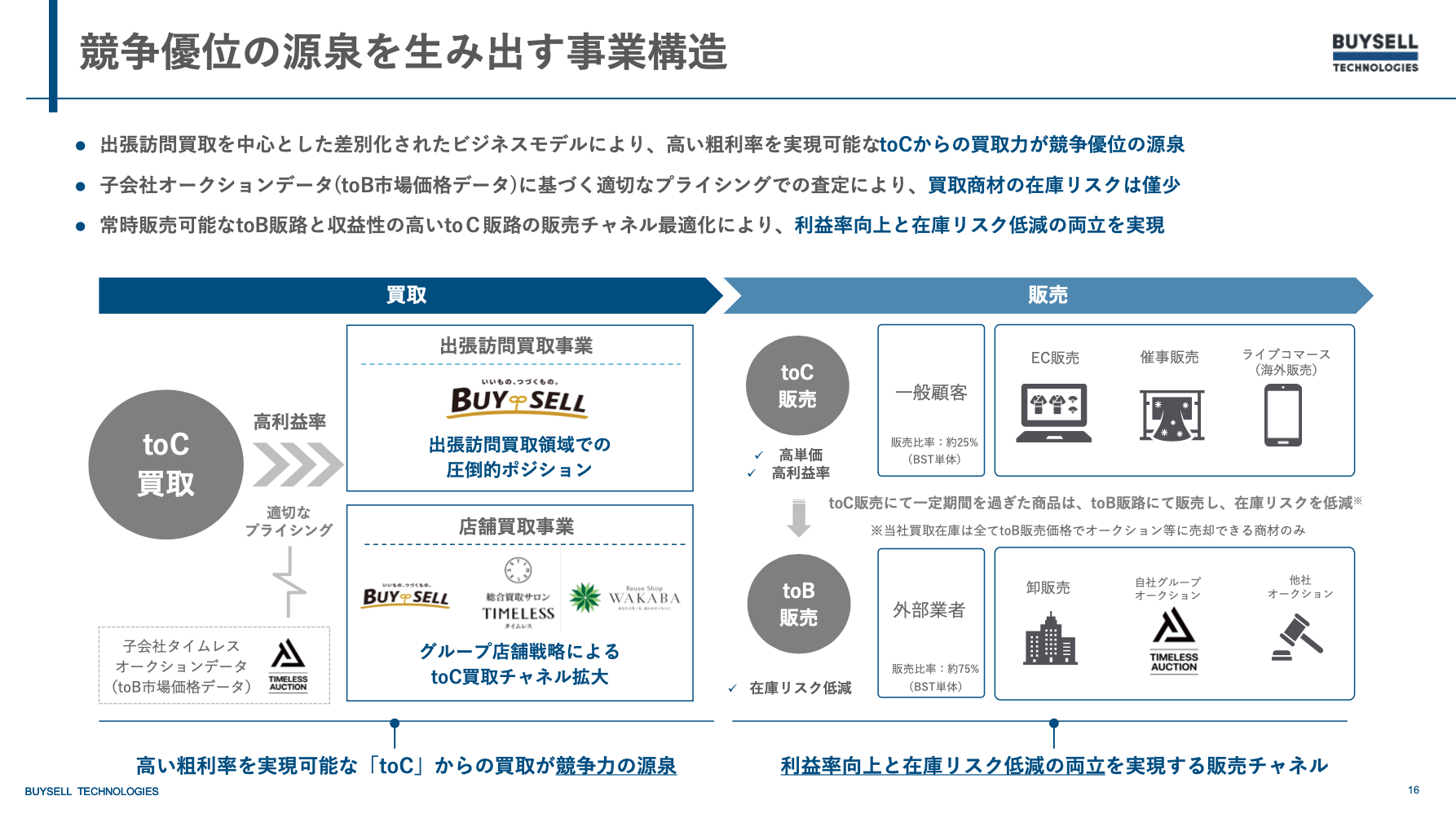Click the checkmark beside 高利益率 under toC販売
The height and width of the screenshot is (818, 1456).
pyautogui.click(x=752, y=473)
